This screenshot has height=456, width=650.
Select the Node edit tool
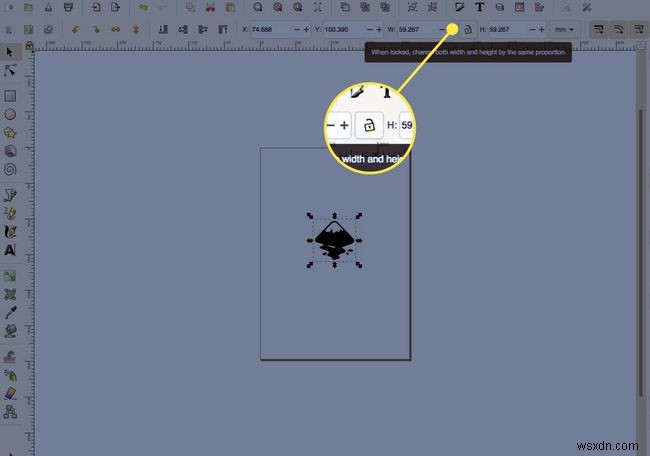pos(10,71)
